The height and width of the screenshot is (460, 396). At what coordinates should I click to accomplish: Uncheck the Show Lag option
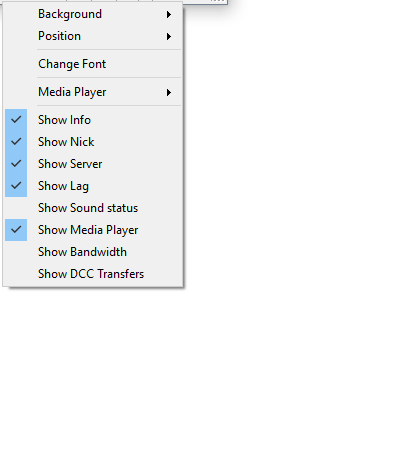tap(93, 186)
